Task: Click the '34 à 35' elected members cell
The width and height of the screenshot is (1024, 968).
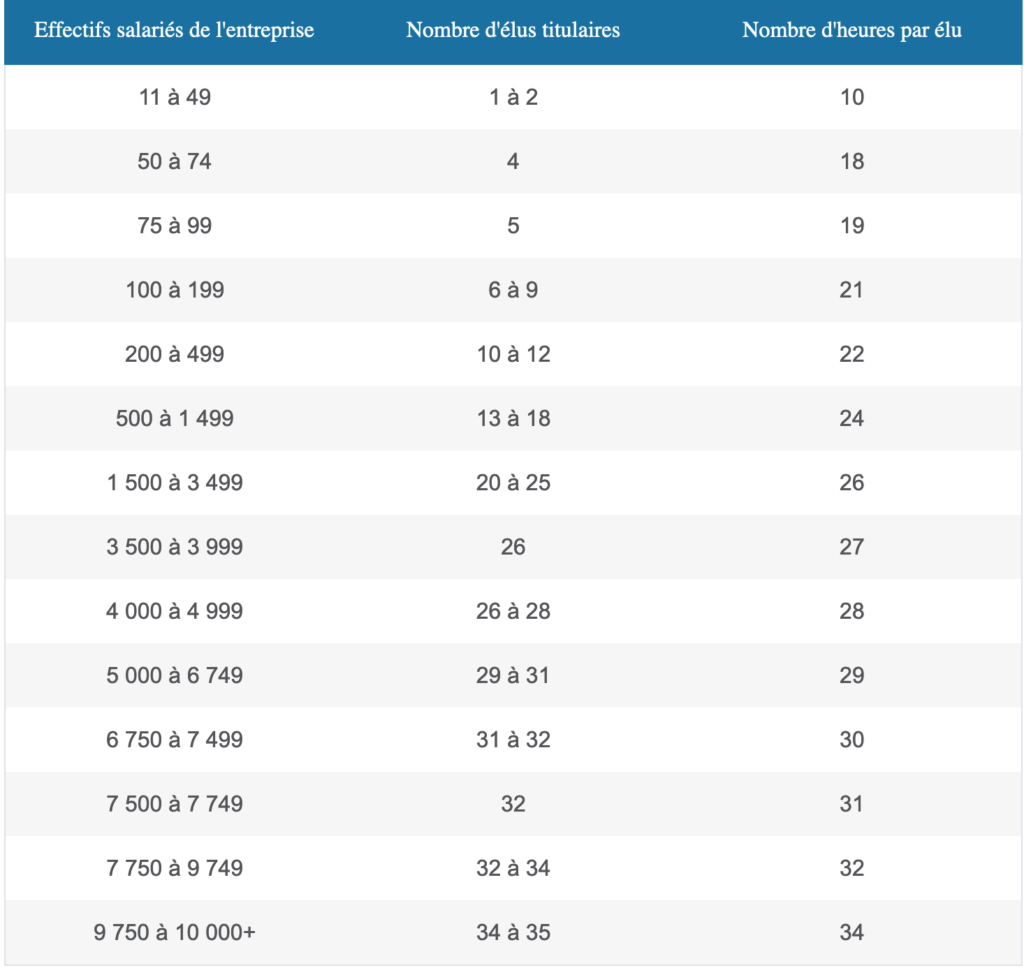Action: coord(513,933)
